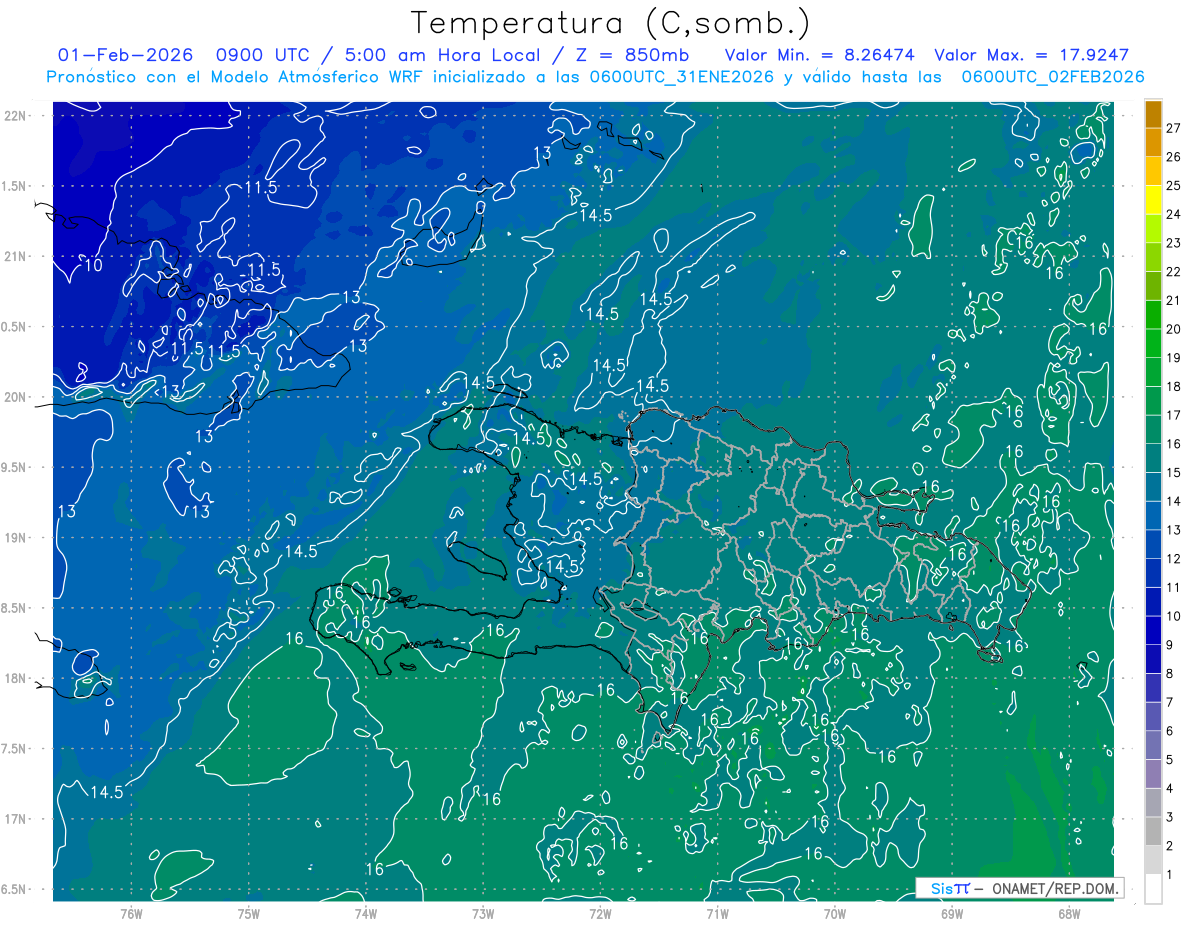Click the legend number "14"
The image size is (1200, 927).
[x=1173, y=501]
